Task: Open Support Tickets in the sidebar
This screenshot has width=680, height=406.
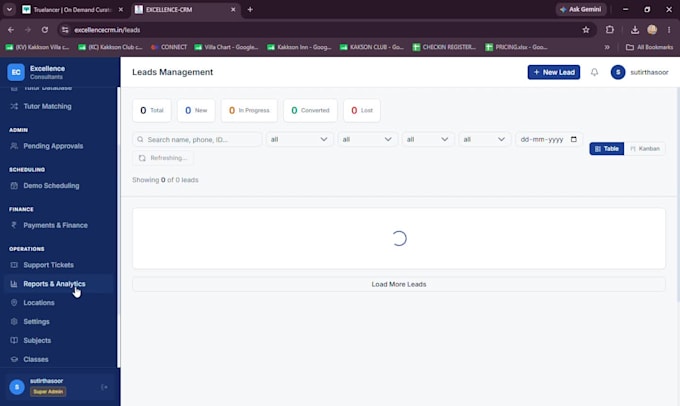Action: pos(59,265)
